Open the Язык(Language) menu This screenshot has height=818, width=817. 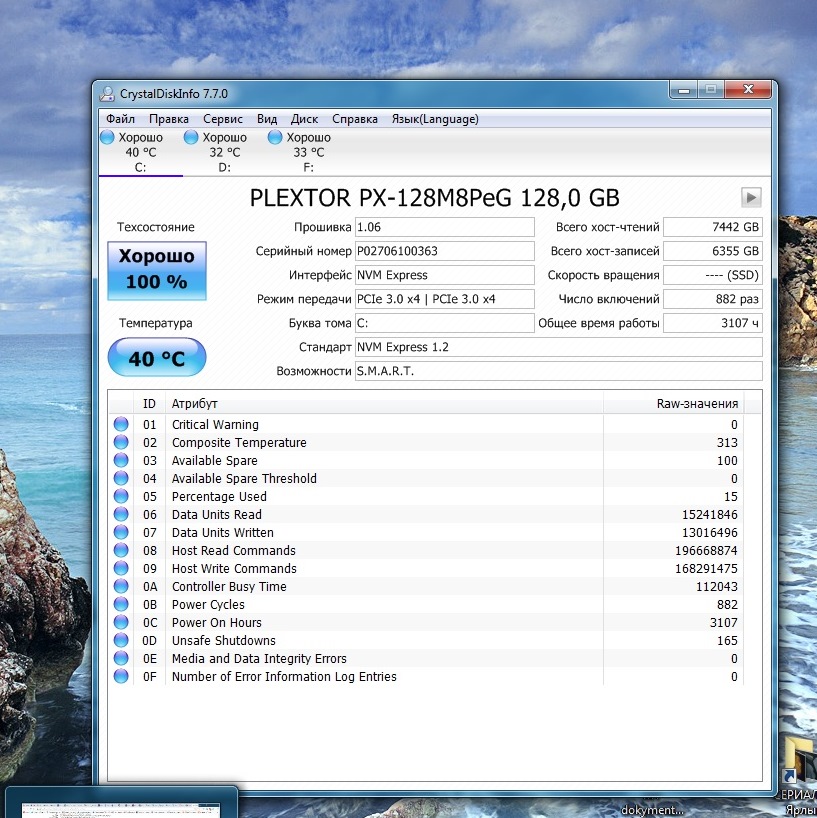pyautogui.click(x=435, y=119)
